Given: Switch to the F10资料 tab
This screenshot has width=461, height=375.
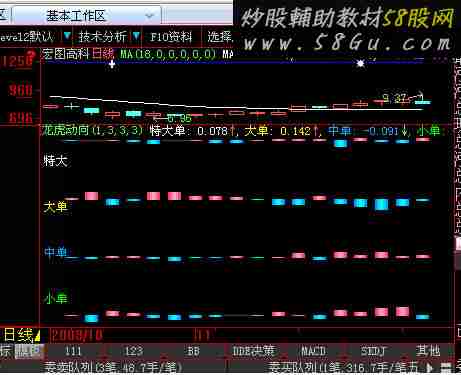Looking at the screenshot, I should click(171, 36).
